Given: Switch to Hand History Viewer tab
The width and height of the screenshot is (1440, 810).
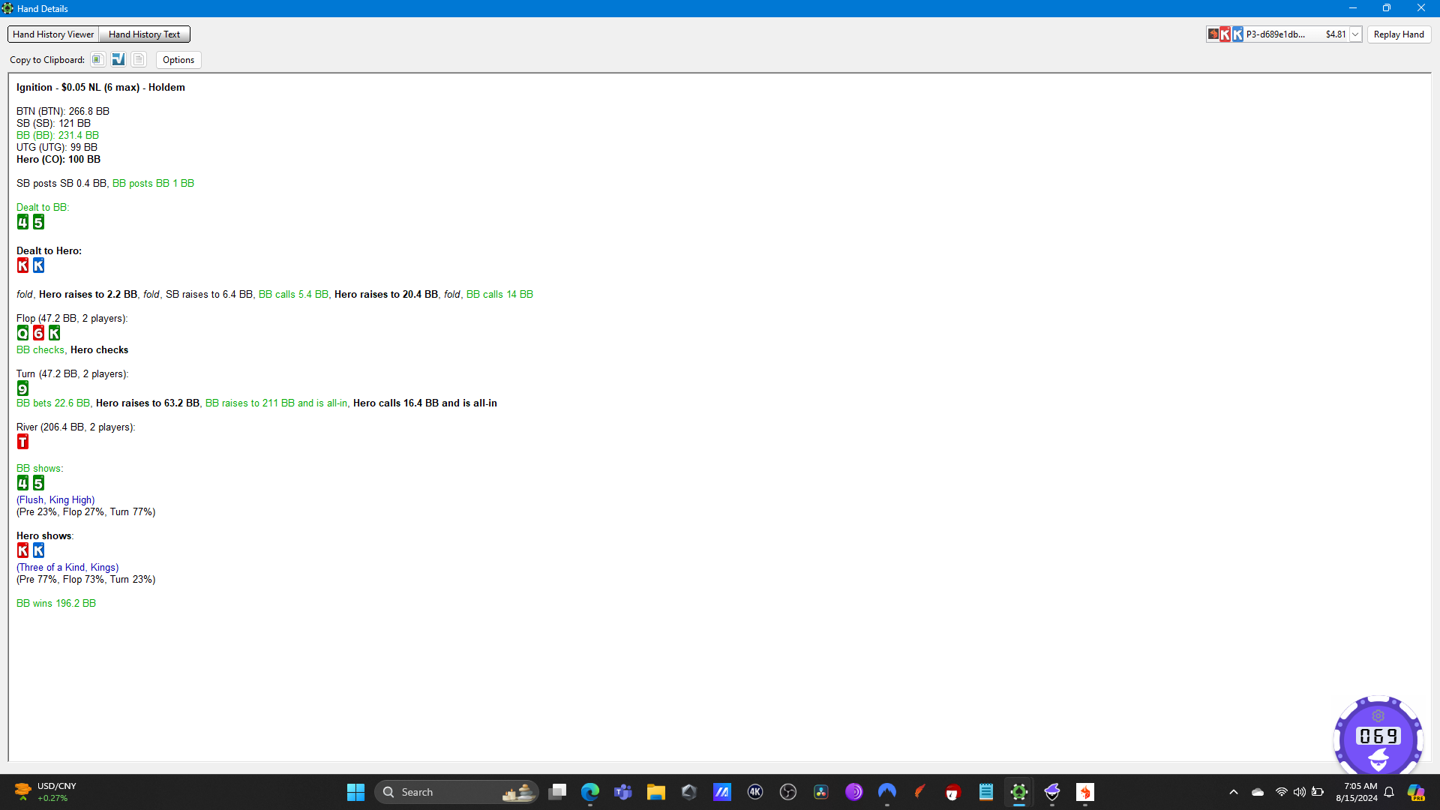Looking at the screenshot, I should point(53,34).
